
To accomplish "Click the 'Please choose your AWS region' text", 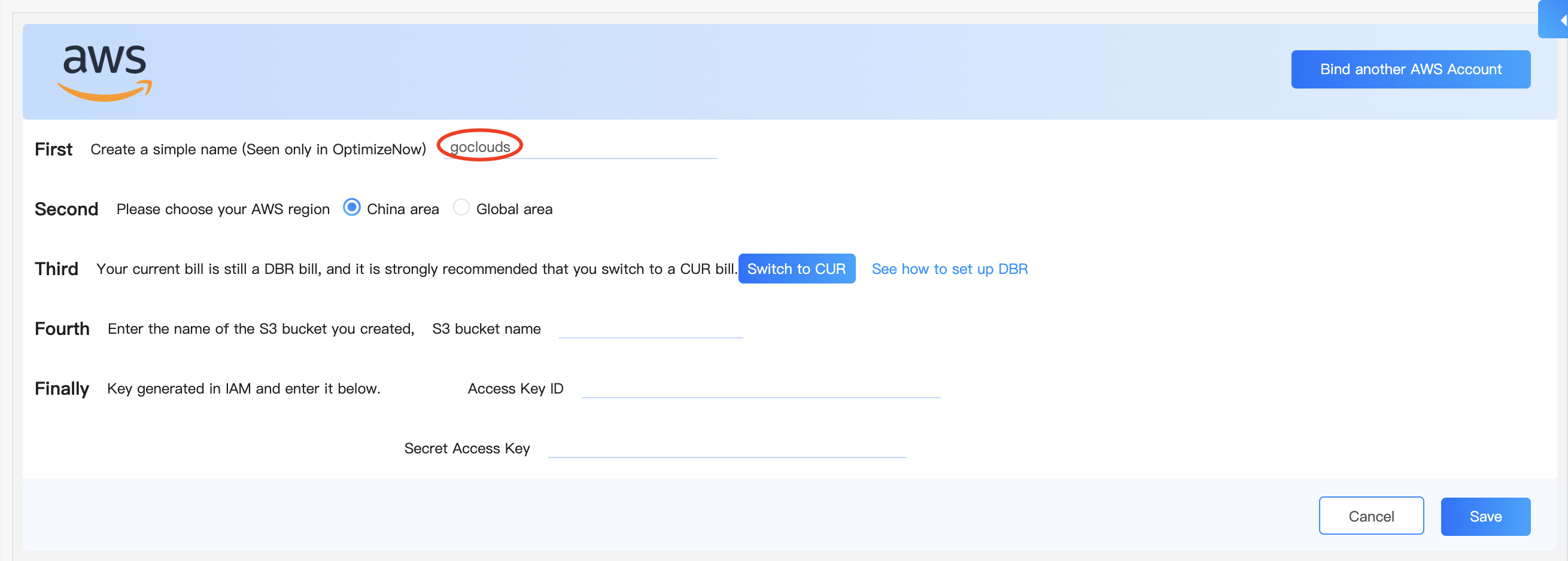I will (x=223, y=209).
